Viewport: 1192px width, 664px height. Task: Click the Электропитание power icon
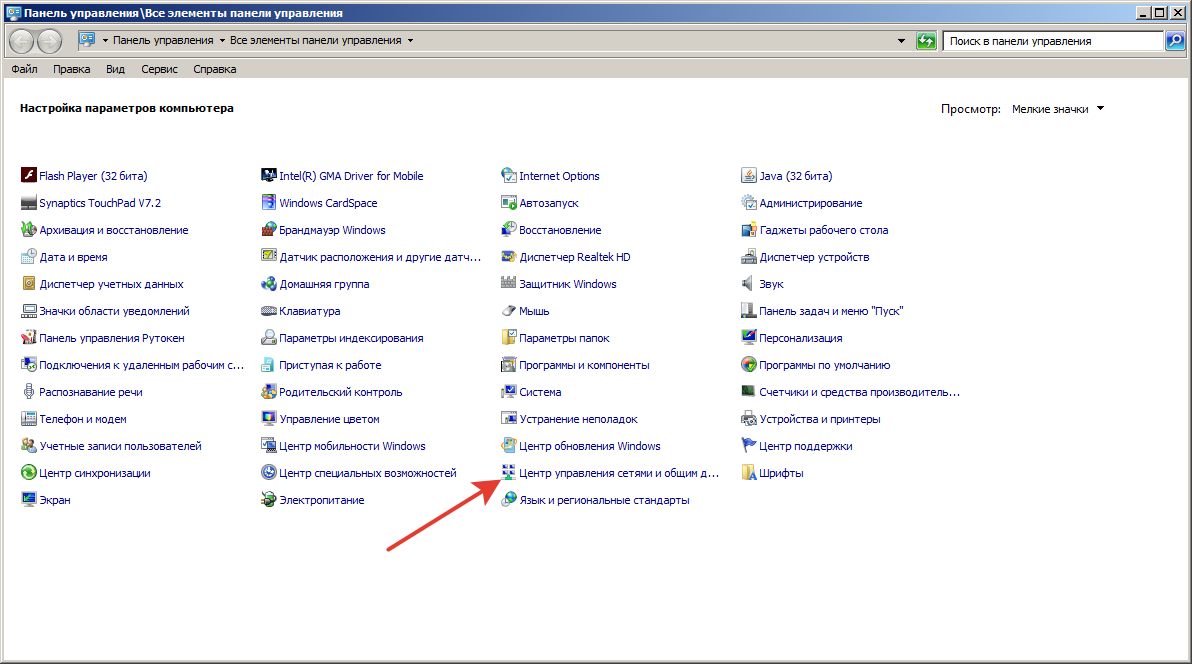[x=268, y=500]
